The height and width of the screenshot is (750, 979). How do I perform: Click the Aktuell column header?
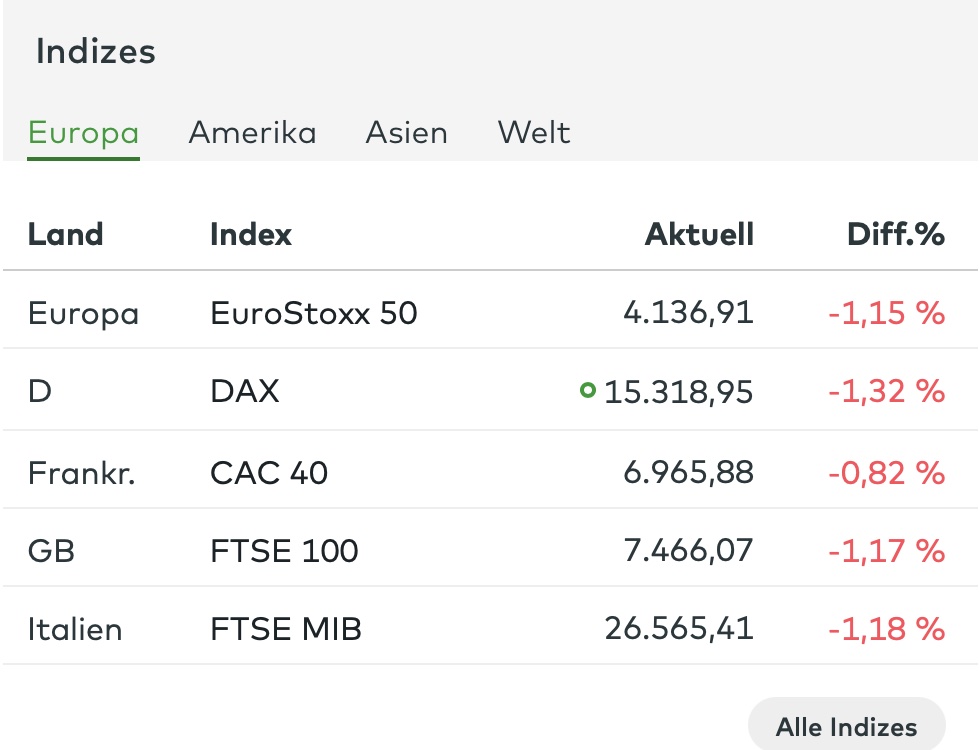[x=699, y=235]
